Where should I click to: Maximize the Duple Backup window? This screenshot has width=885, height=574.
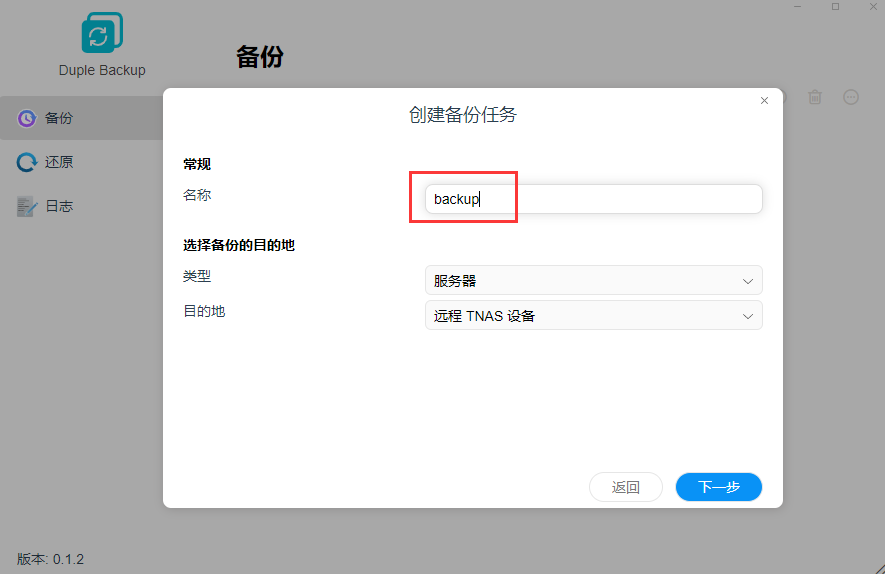pyautogui.click(x=835, y=7)
